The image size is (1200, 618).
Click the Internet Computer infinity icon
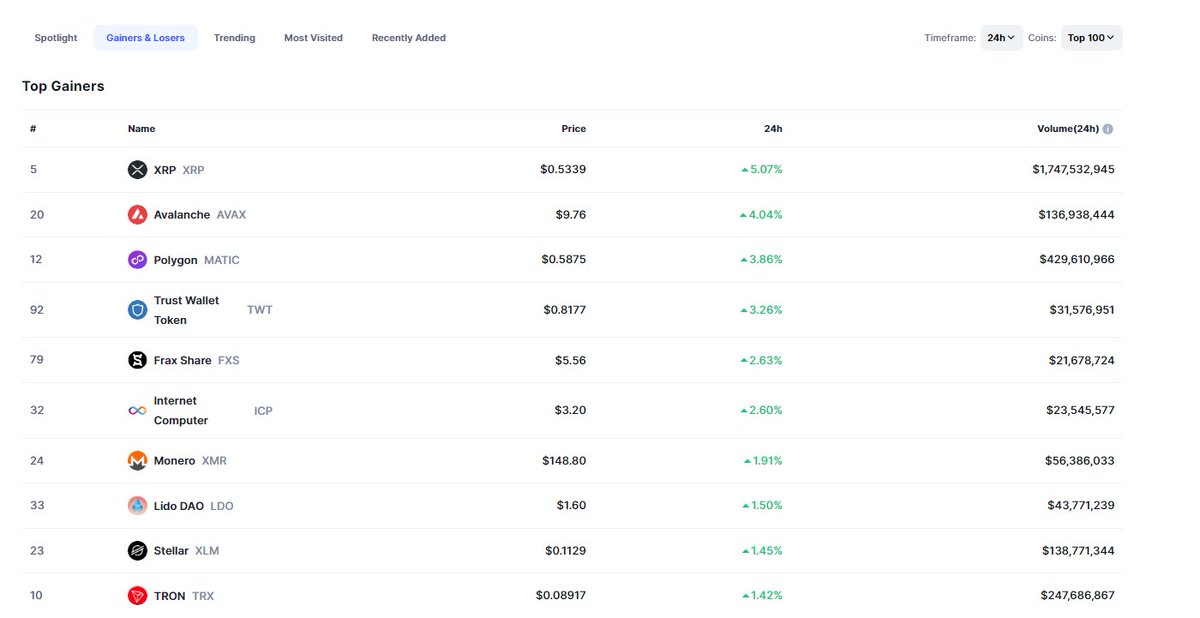tap(137, 411)
